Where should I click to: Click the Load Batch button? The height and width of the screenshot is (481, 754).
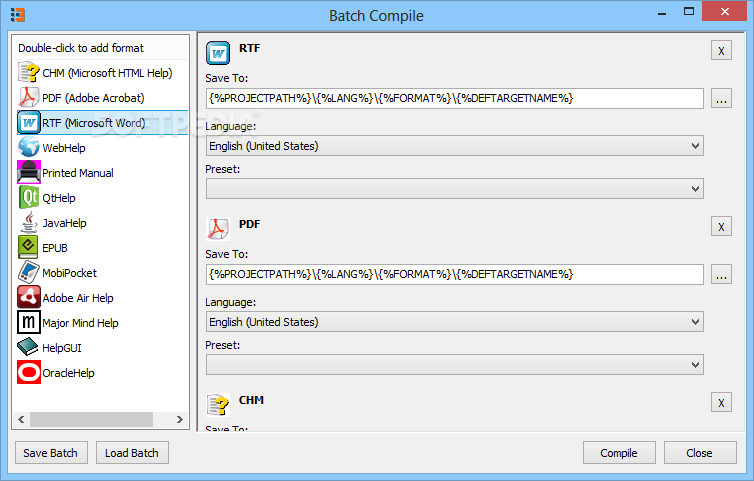pos(132,453)
